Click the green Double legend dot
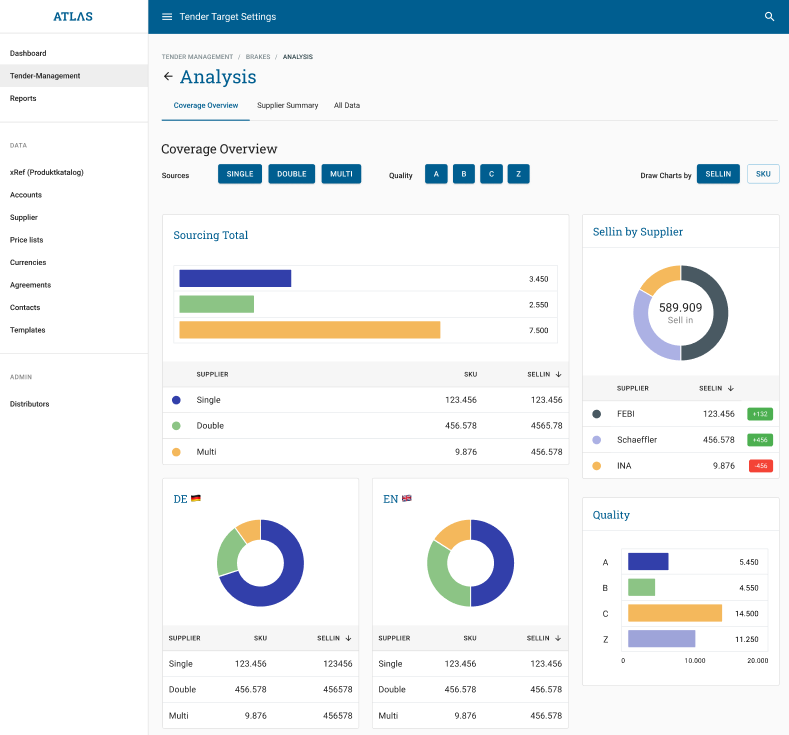This screenshot has width=789, height=735. pyautogui.click(x=176, y=426)
